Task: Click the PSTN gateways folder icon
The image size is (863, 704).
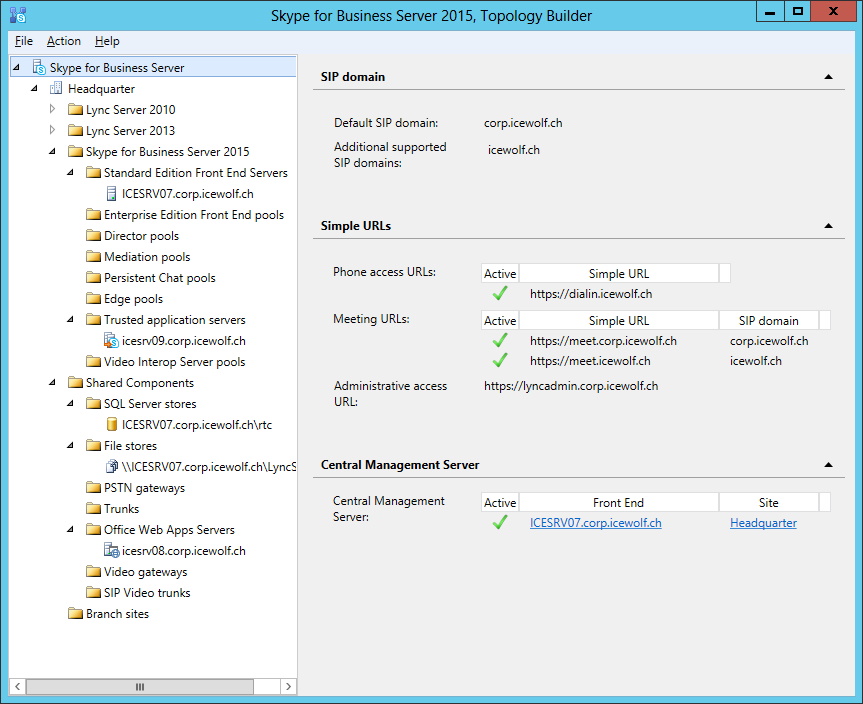Action: tap(94, 488)
